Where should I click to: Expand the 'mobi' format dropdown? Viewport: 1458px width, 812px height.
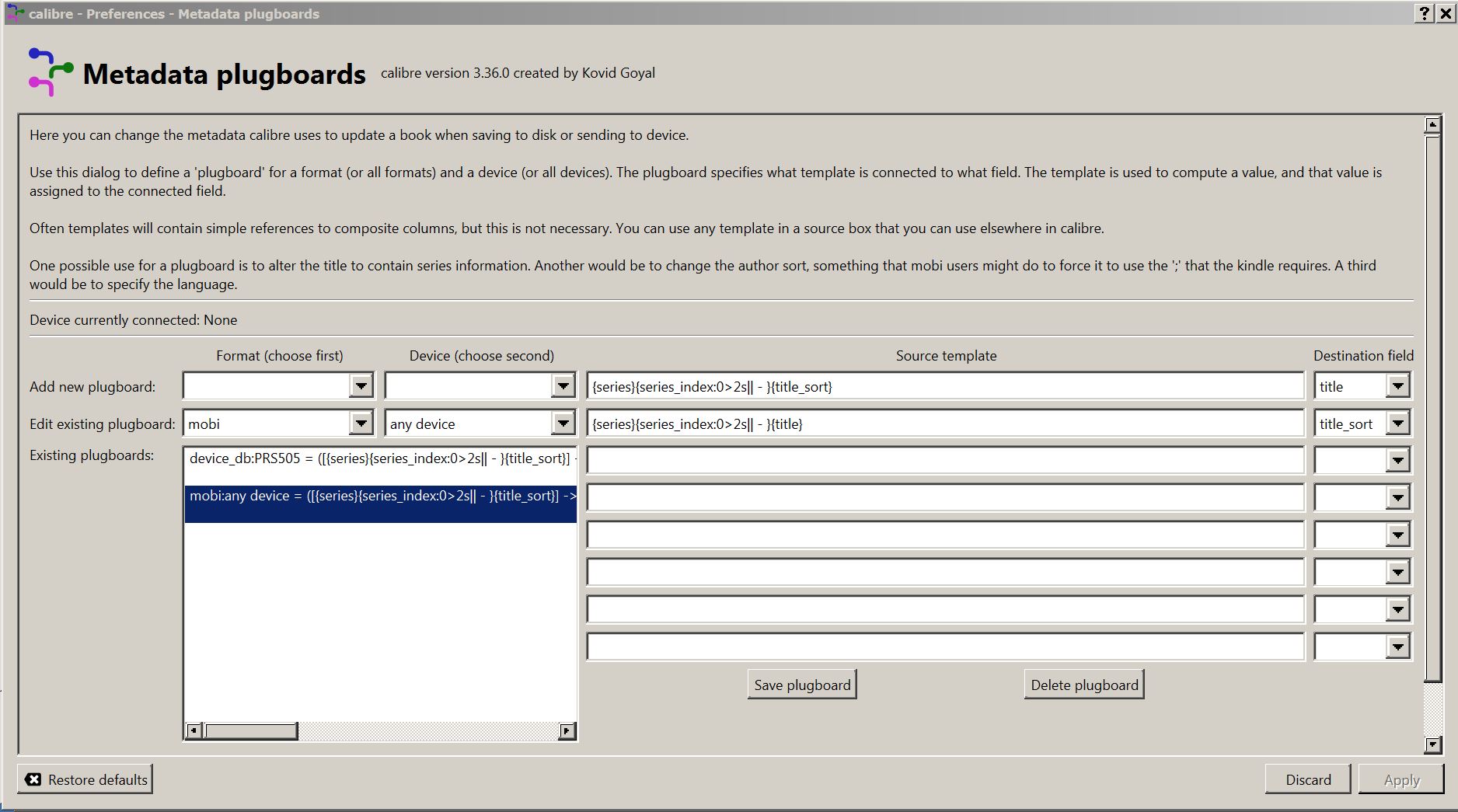361,423
